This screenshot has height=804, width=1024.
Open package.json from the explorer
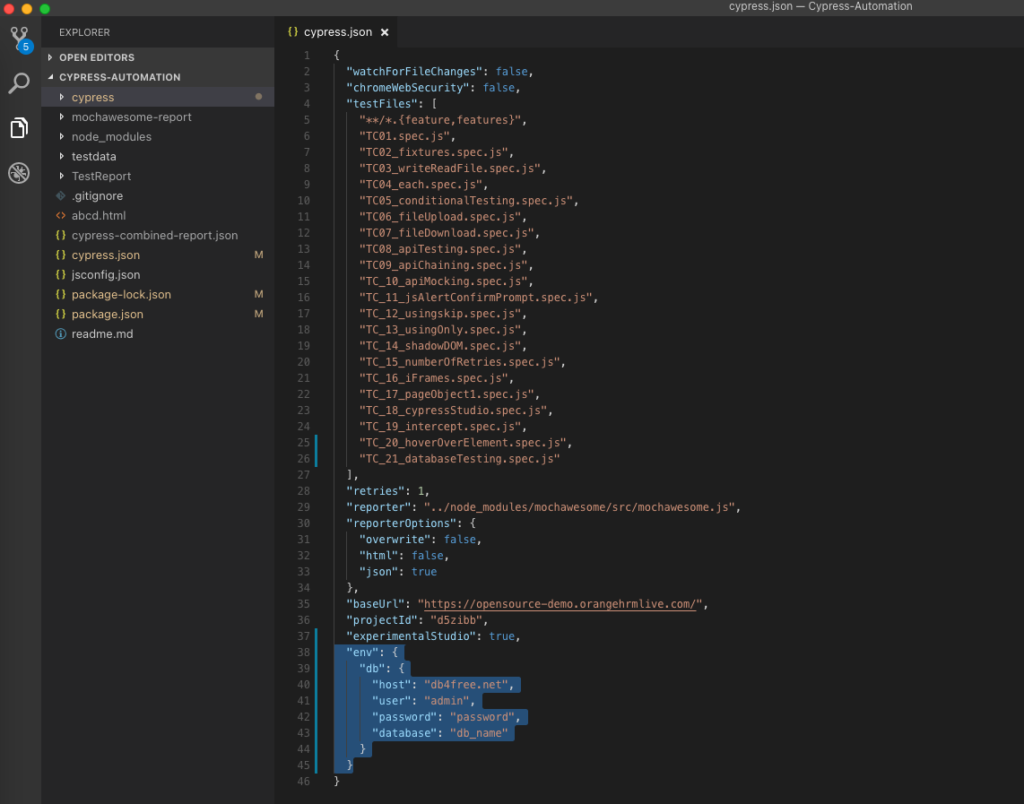point(107,314)
